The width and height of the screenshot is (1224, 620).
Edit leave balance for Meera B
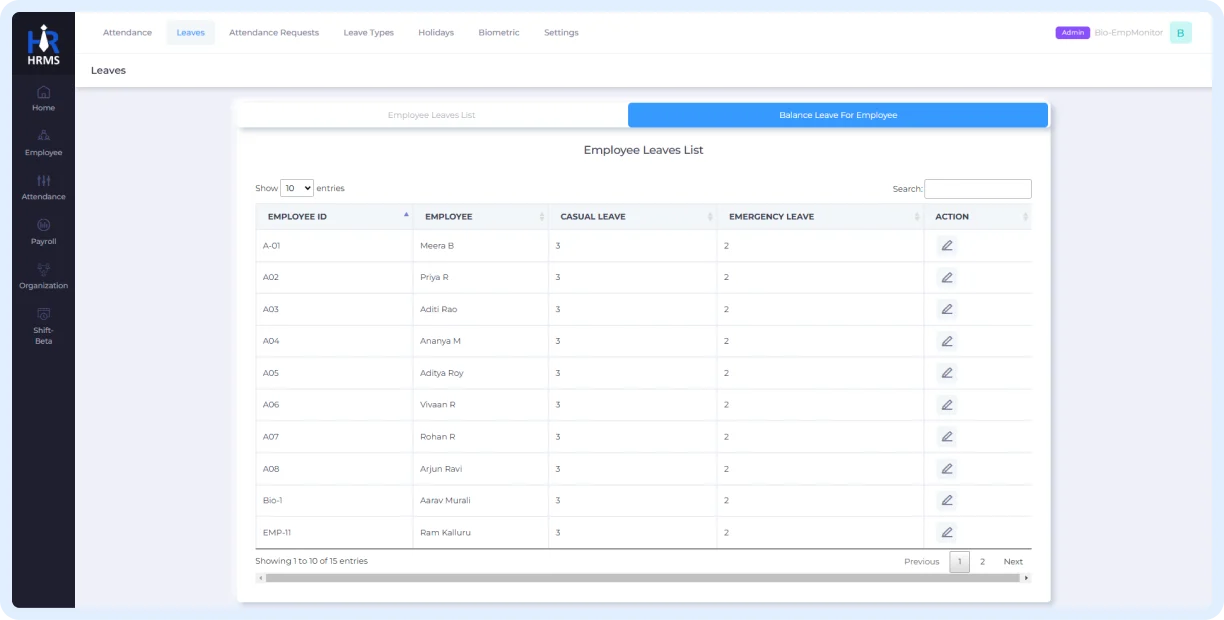click(946, 246)
